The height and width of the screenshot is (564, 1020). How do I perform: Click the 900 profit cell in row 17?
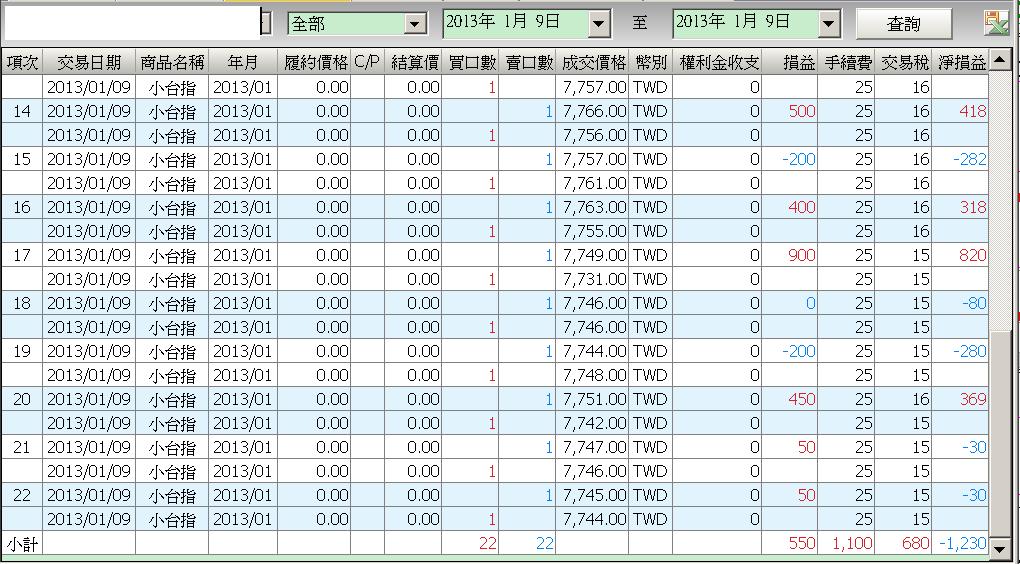tap(790, 255)
